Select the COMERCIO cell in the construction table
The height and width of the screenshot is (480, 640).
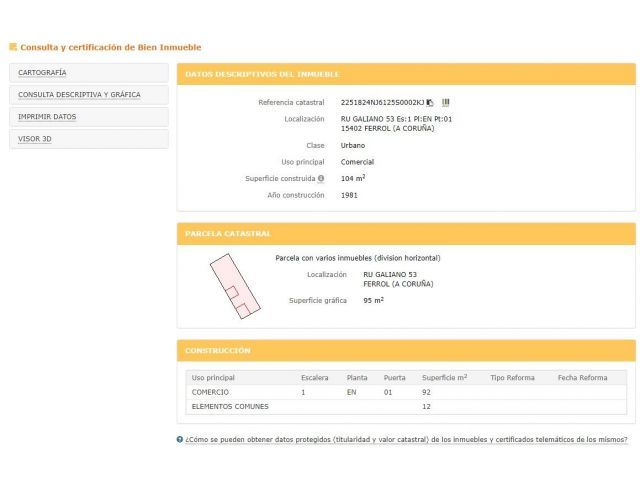210,392
